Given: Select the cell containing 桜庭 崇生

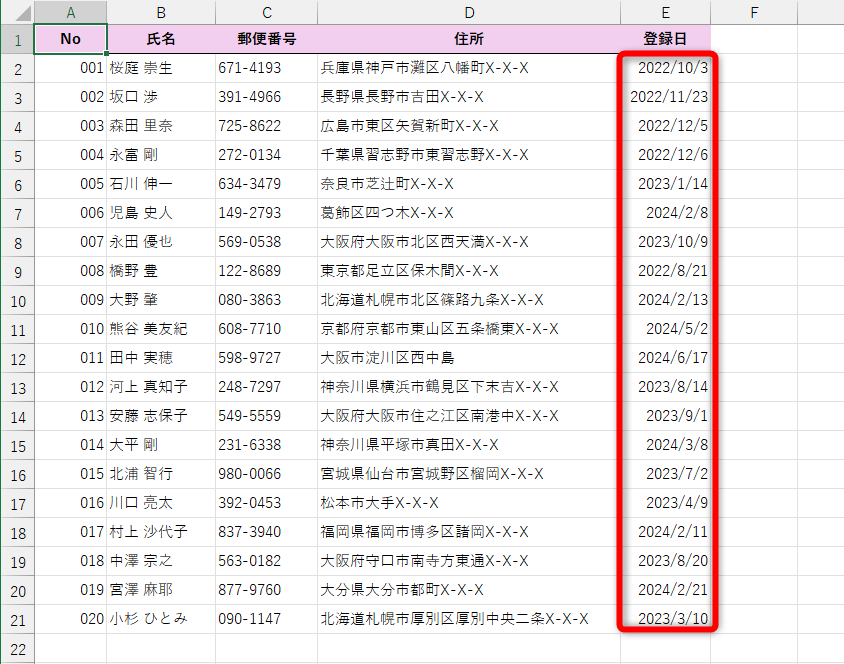Looking at the screenshot, I should click(x=160, y=68).
